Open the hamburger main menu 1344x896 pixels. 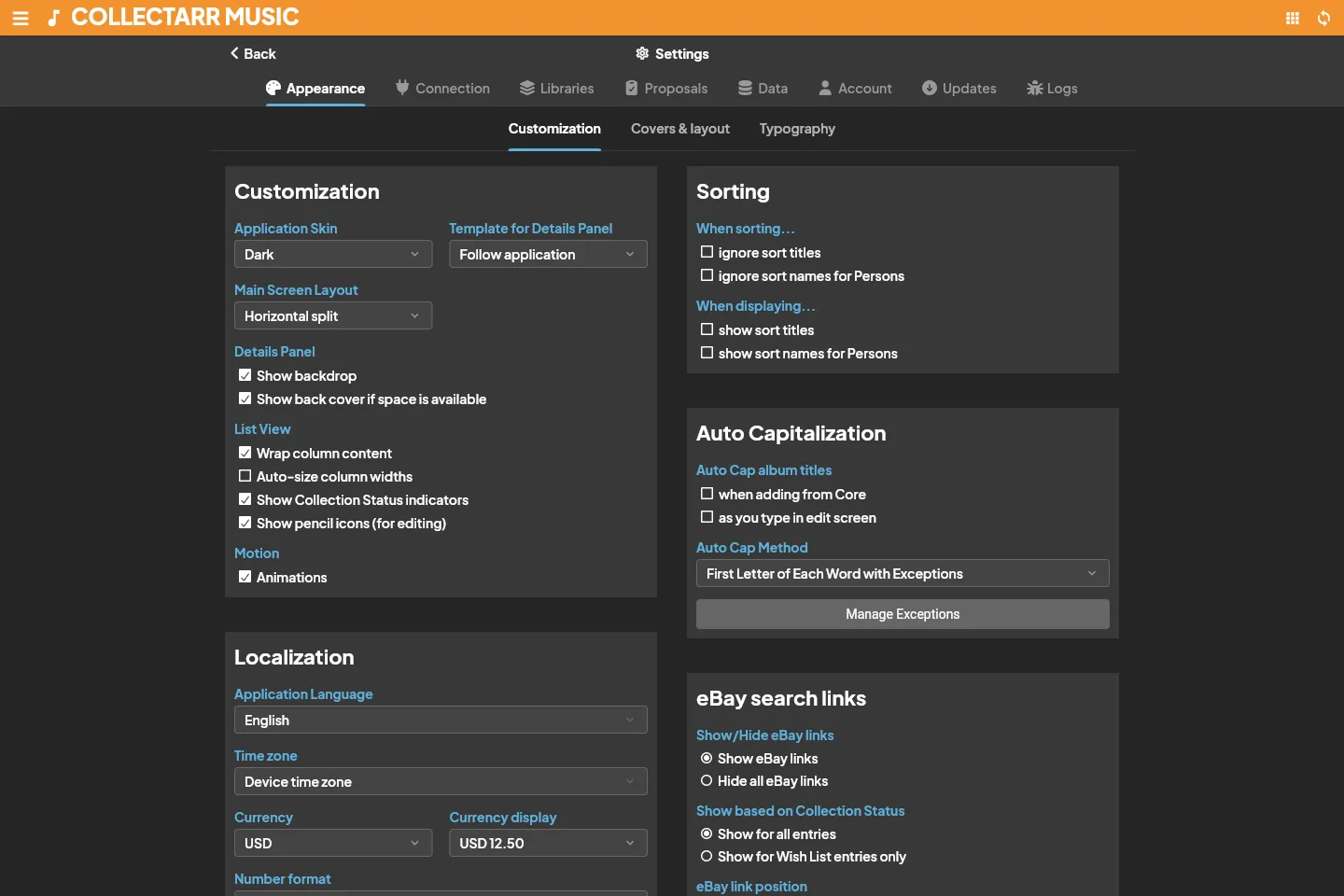pyautogui.click(x=21, y=18)
